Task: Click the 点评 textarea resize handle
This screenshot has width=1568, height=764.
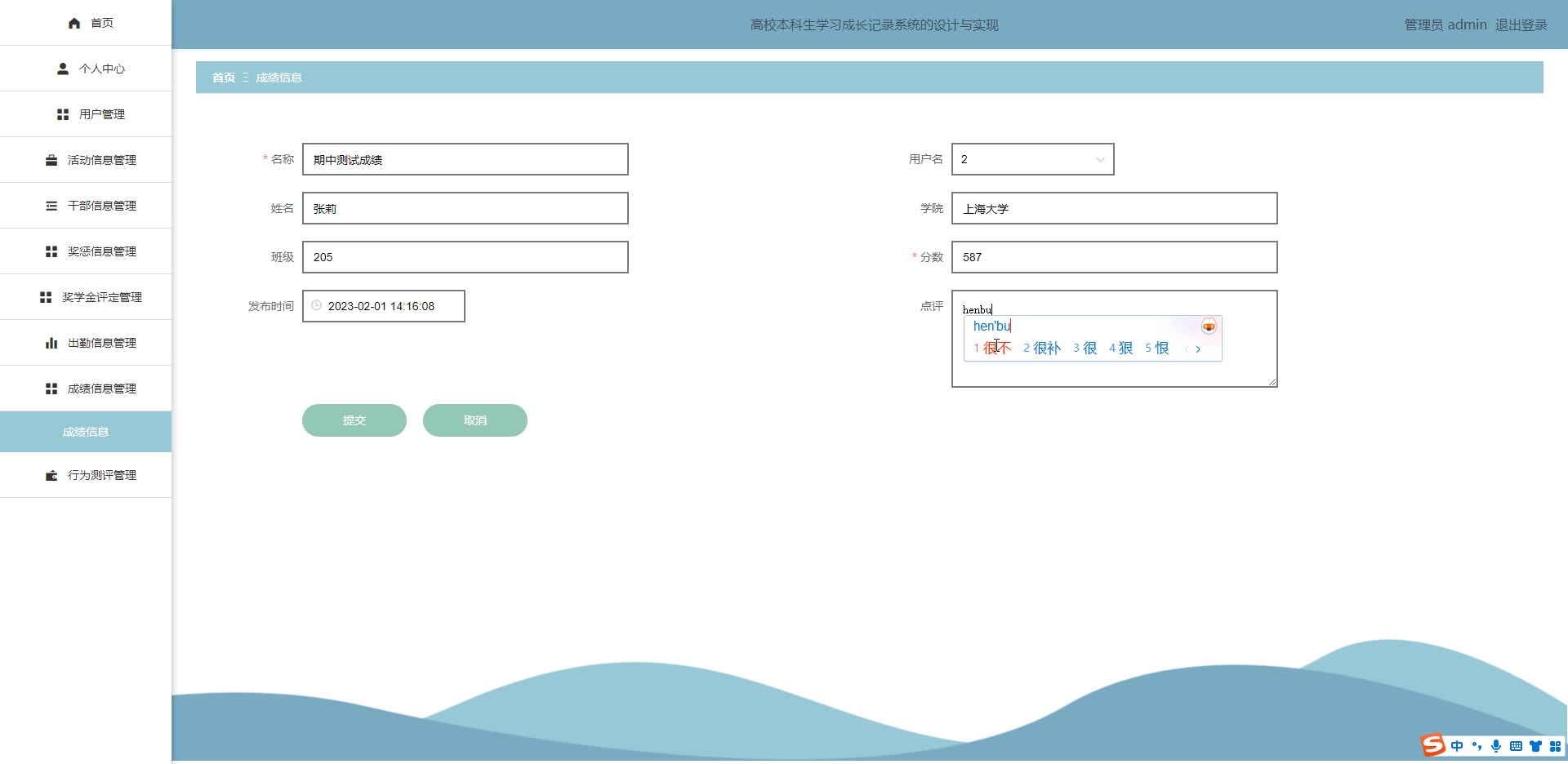Action: tap(1272, 381)
